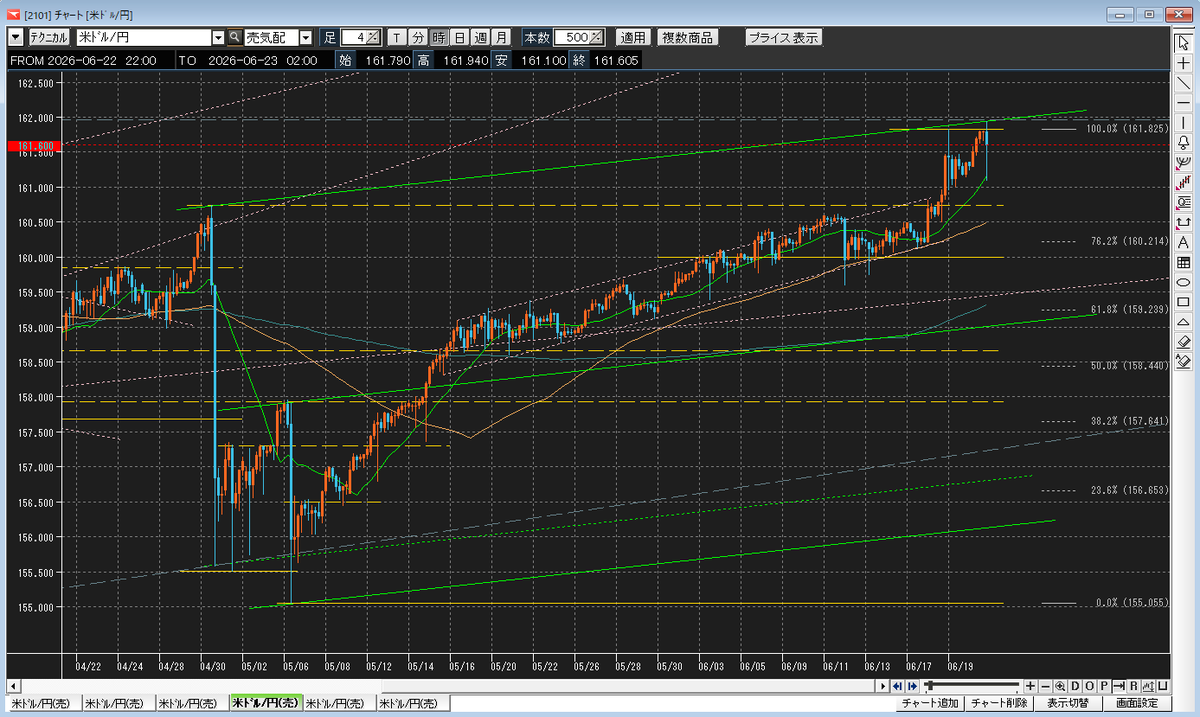
Task: Select the triangle drawing tool
Action: point(1183,322)
